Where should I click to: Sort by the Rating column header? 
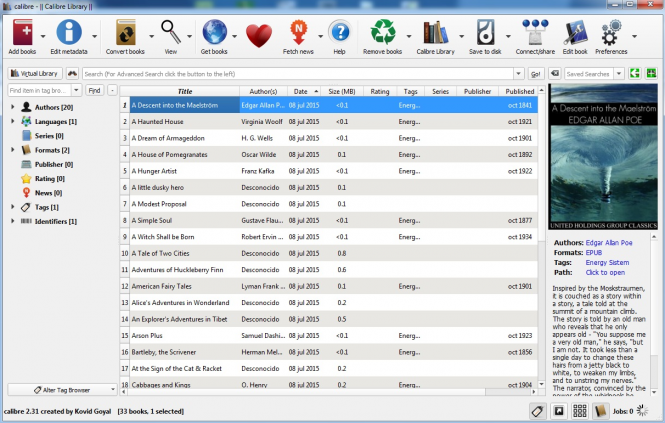pos(380,91)
